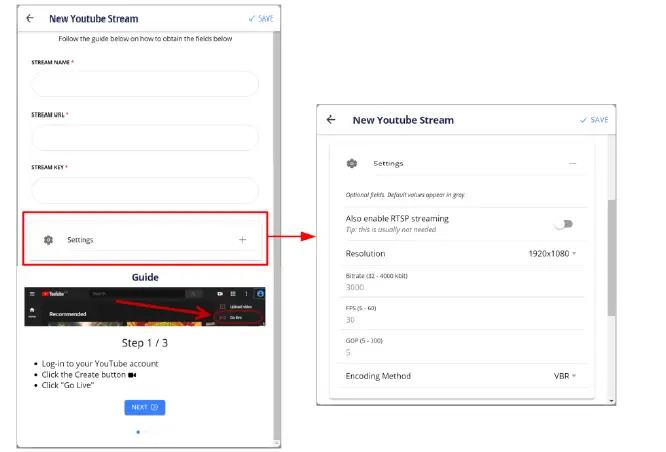Open the Resolution 1920x1080 dropdown
Viewport: 666px width, 452px height.
tap(552, 254)
